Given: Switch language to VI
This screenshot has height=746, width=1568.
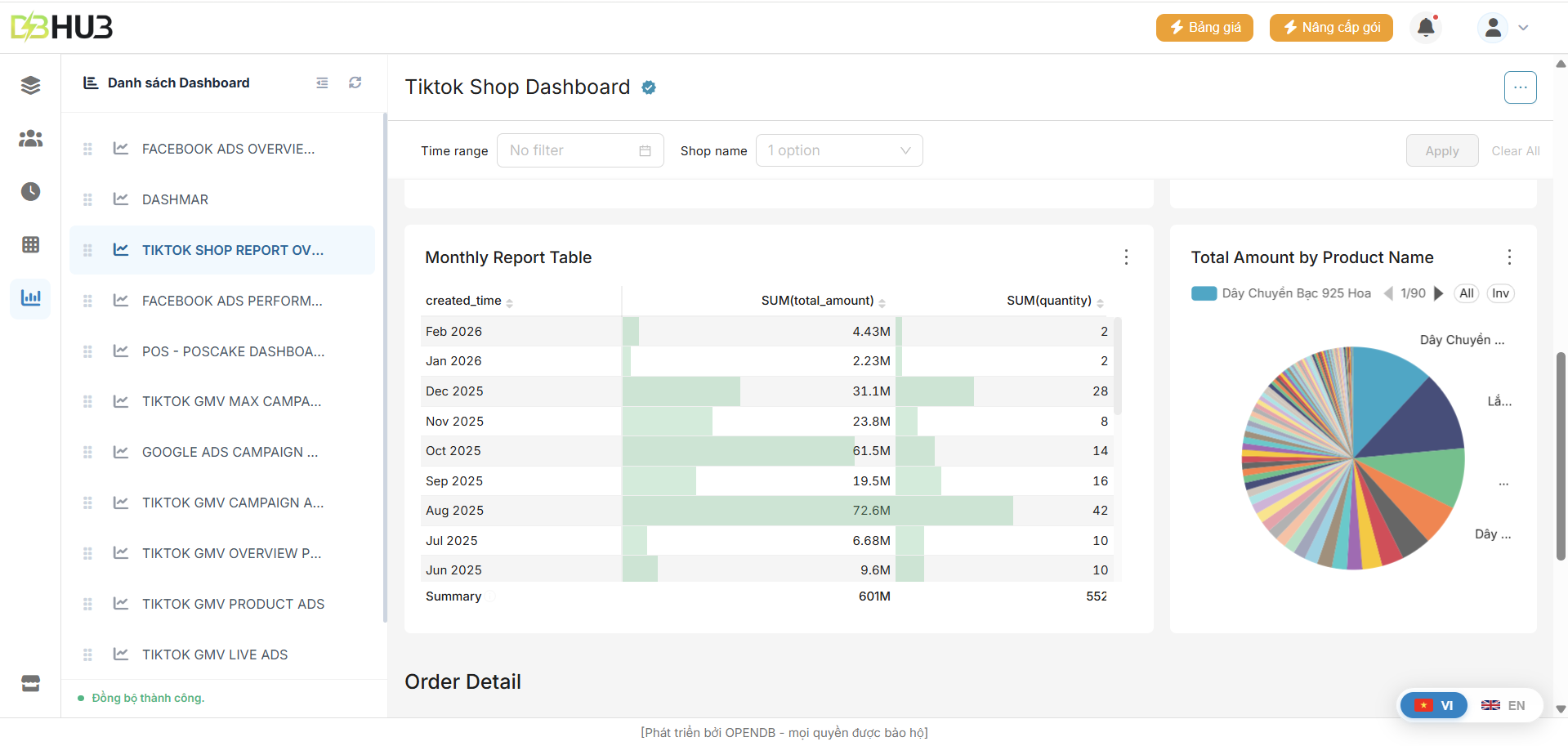Looking at the screenshot, I should click(x=1434, y=705).
